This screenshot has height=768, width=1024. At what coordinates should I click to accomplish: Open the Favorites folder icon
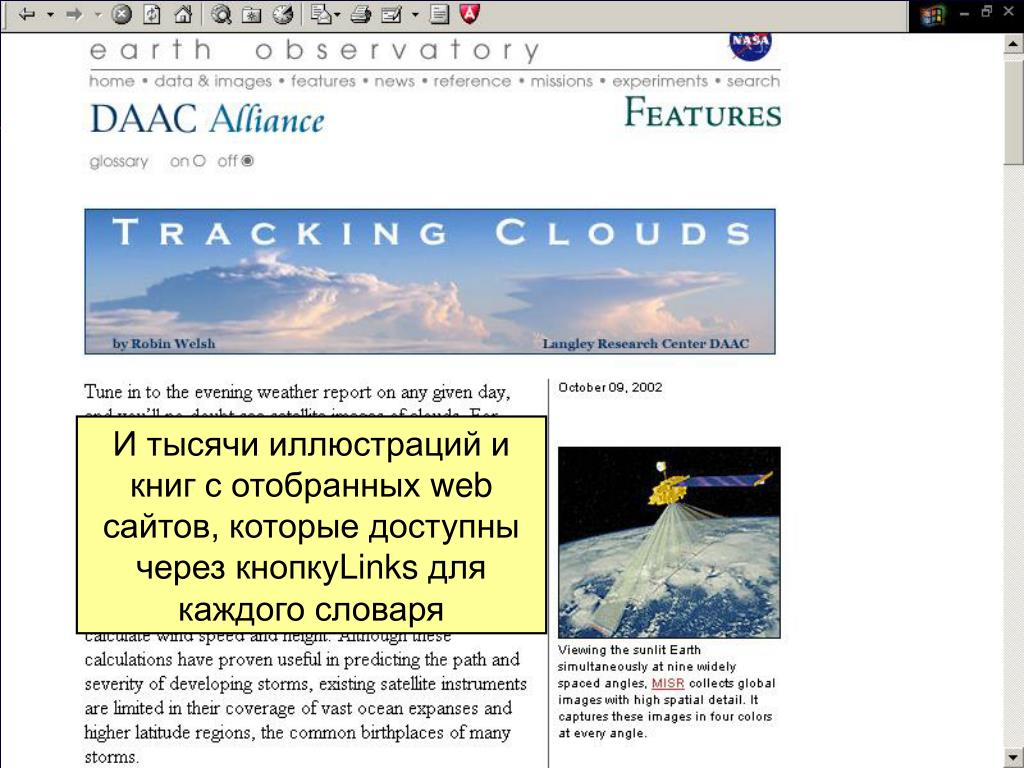[x=251, y=15]
